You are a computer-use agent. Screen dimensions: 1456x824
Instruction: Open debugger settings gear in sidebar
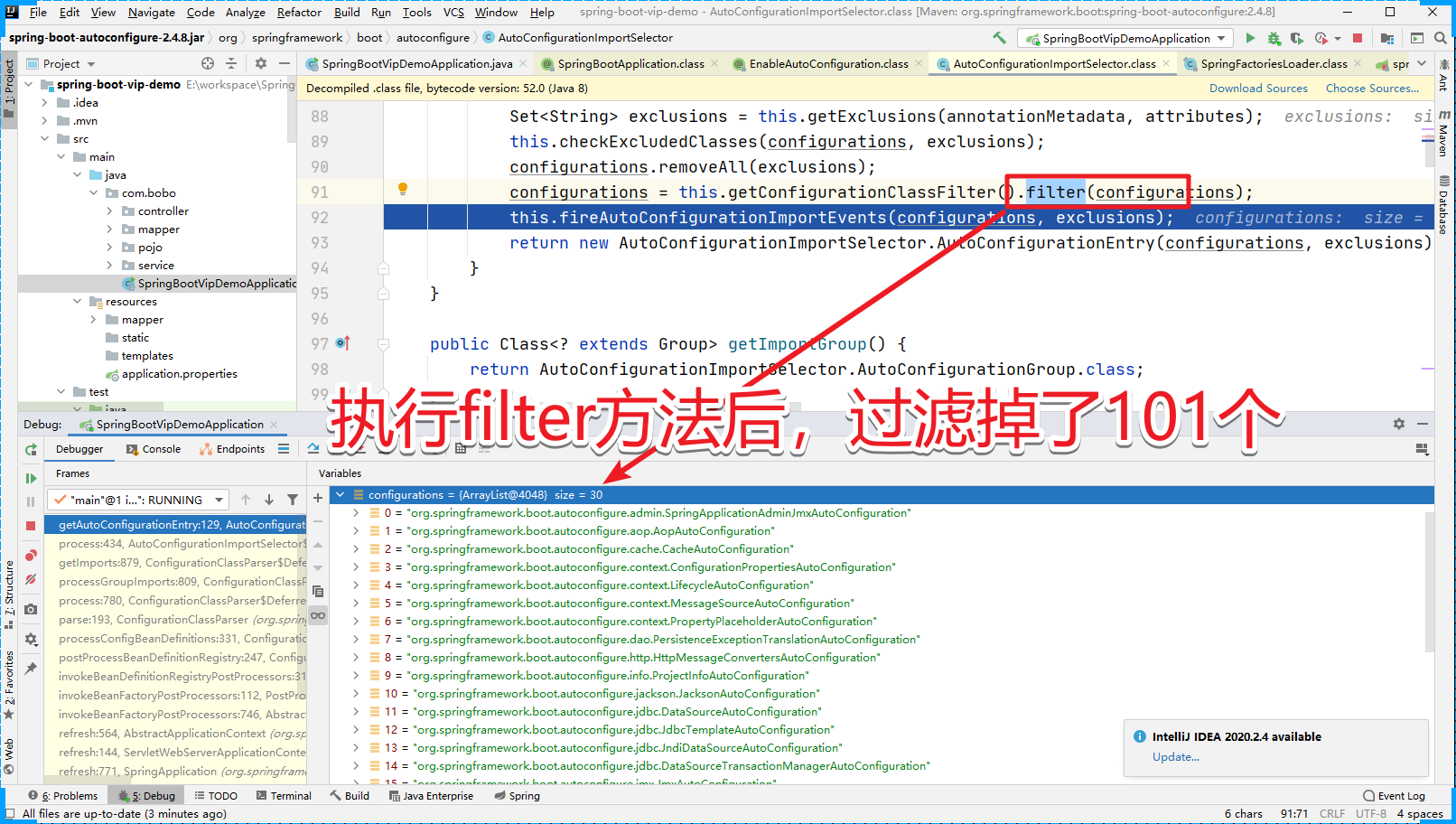coord(31,639)
